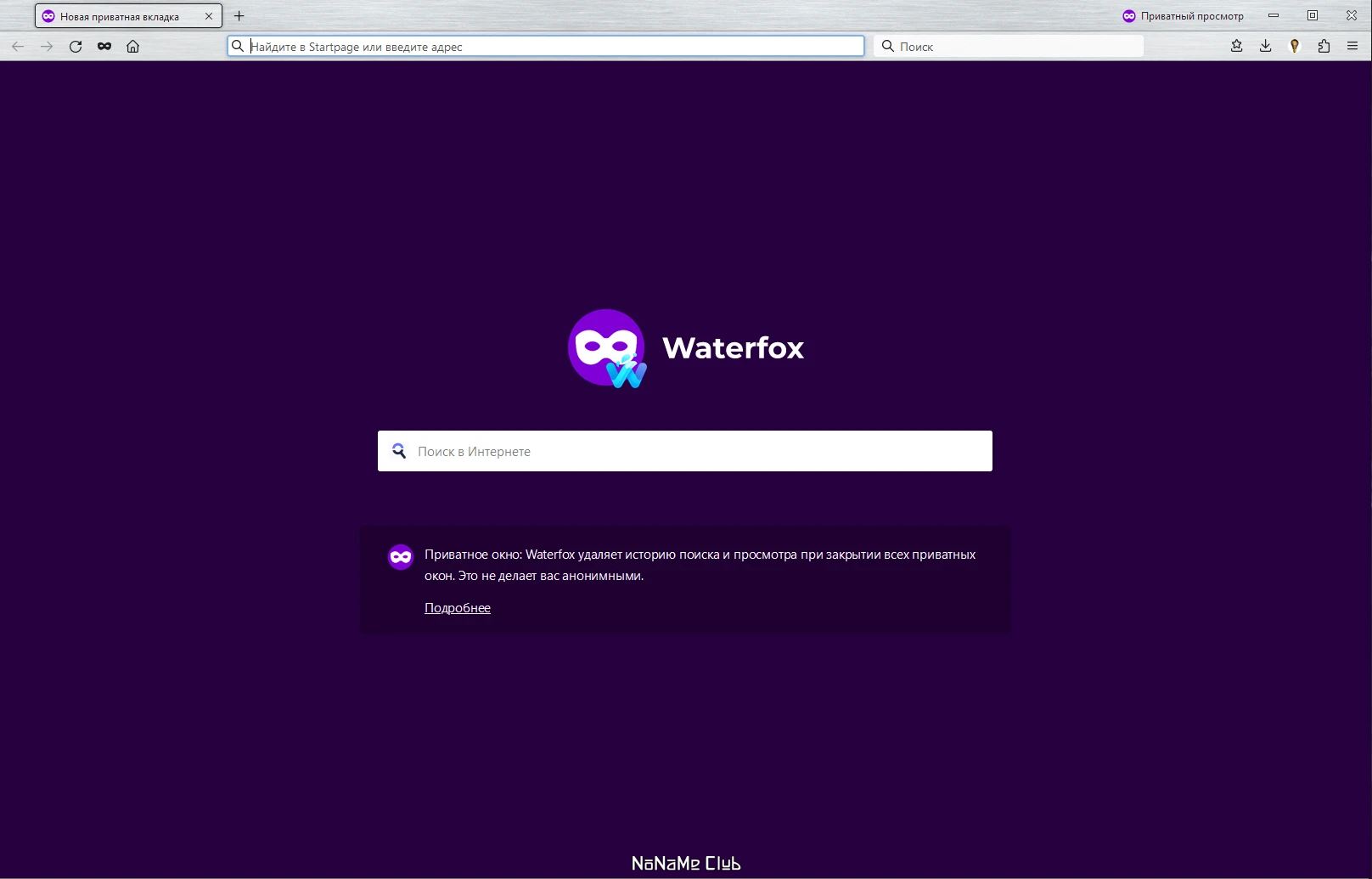Focus the address bar 'Найдите в Startpage'
Screen dimensions: 1372x879
click(x=546, y=47)
